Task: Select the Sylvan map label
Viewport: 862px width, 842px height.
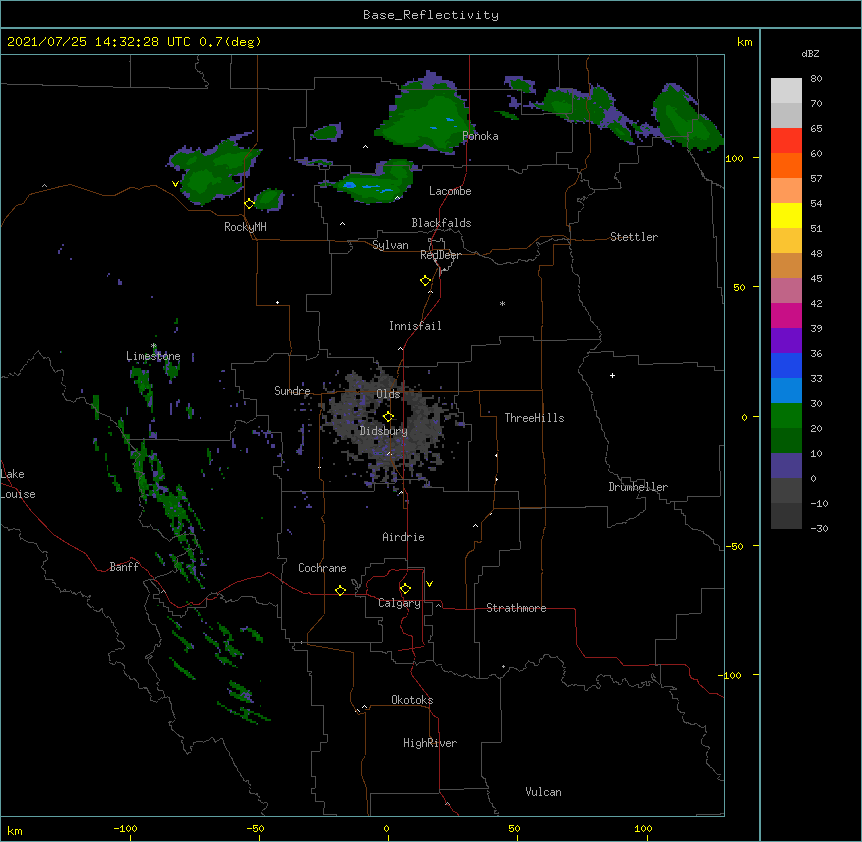Action: [390, 245]
